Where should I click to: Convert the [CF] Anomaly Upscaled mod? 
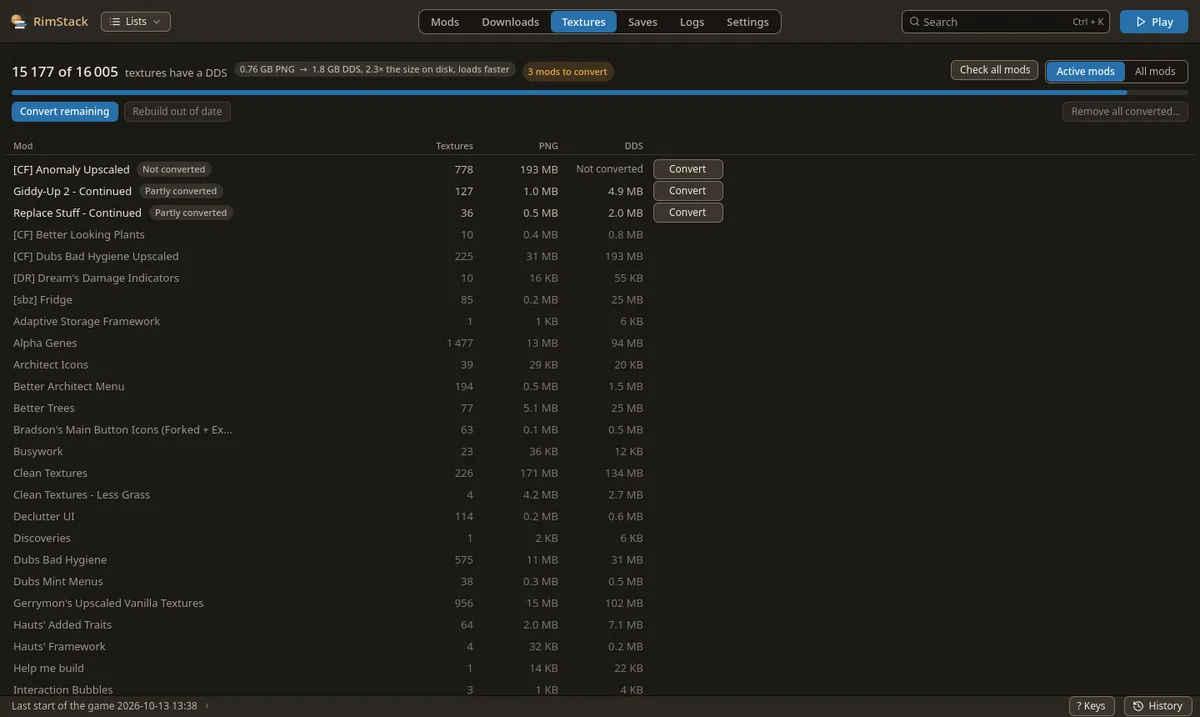coord(688,169)
